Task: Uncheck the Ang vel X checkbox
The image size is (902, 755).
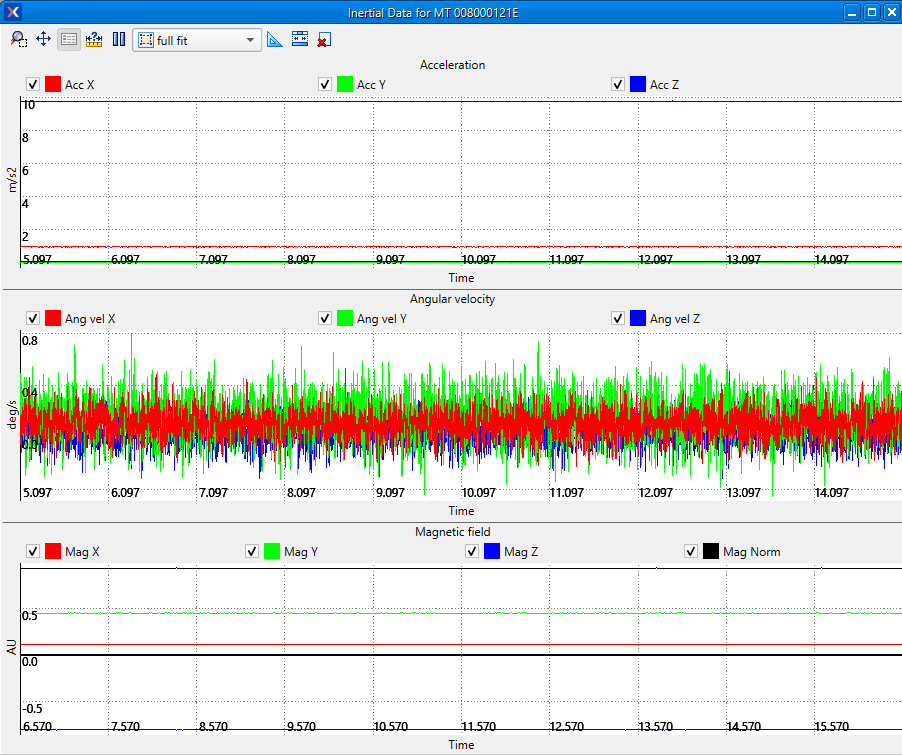Action: point(33,317)
